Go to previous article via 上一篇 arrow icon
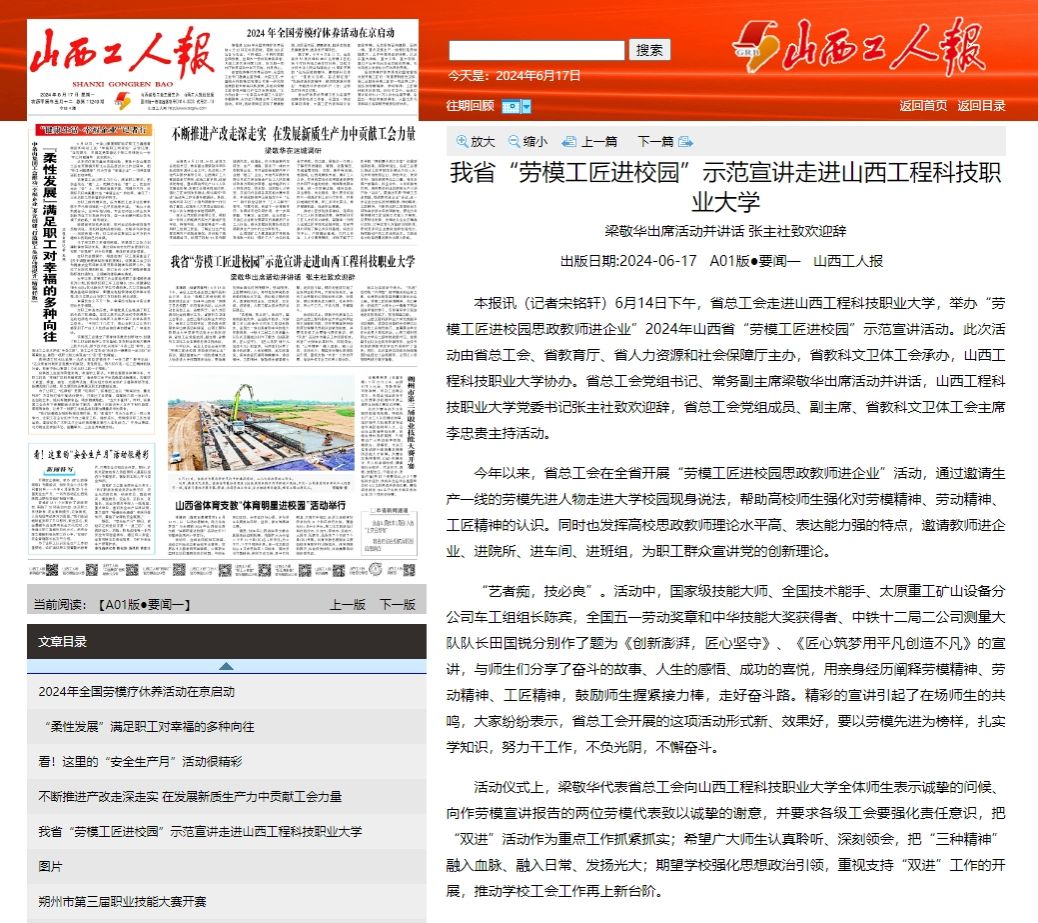This screenshot has width=1038, height=923. coord(569,142)
